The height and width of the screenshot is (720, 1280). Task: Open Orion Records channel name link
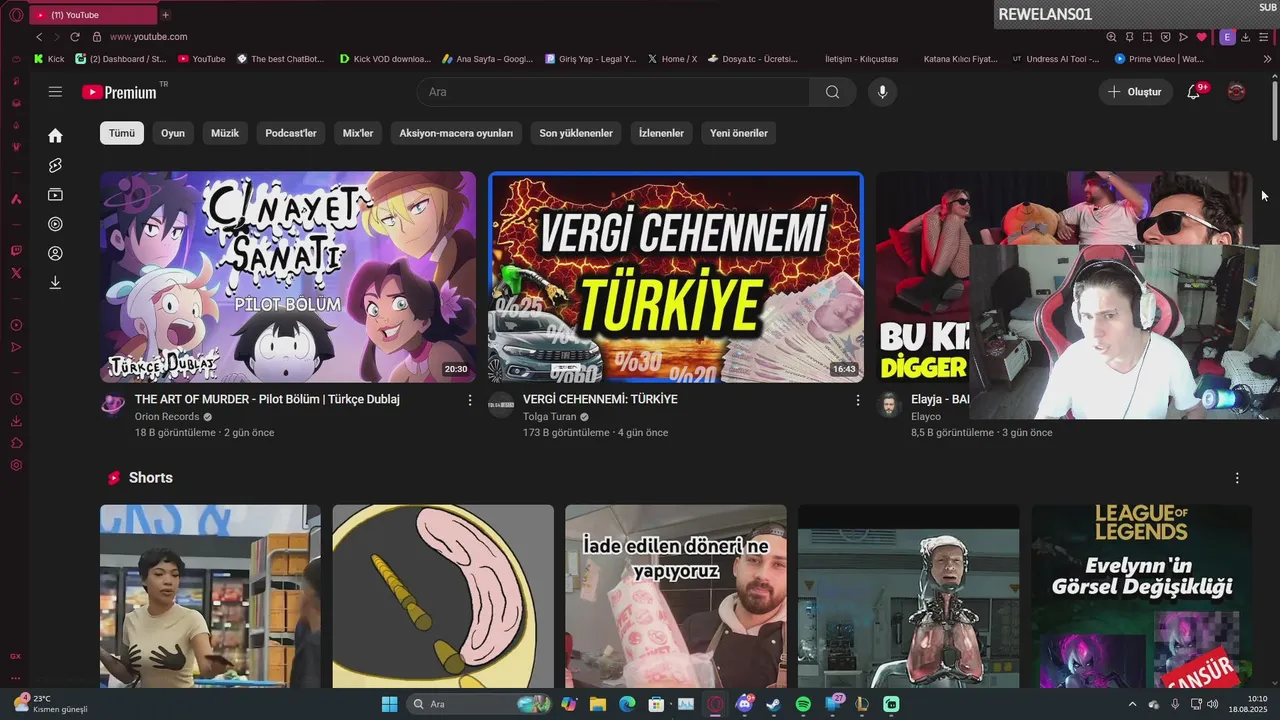click(x=167, y=417)
